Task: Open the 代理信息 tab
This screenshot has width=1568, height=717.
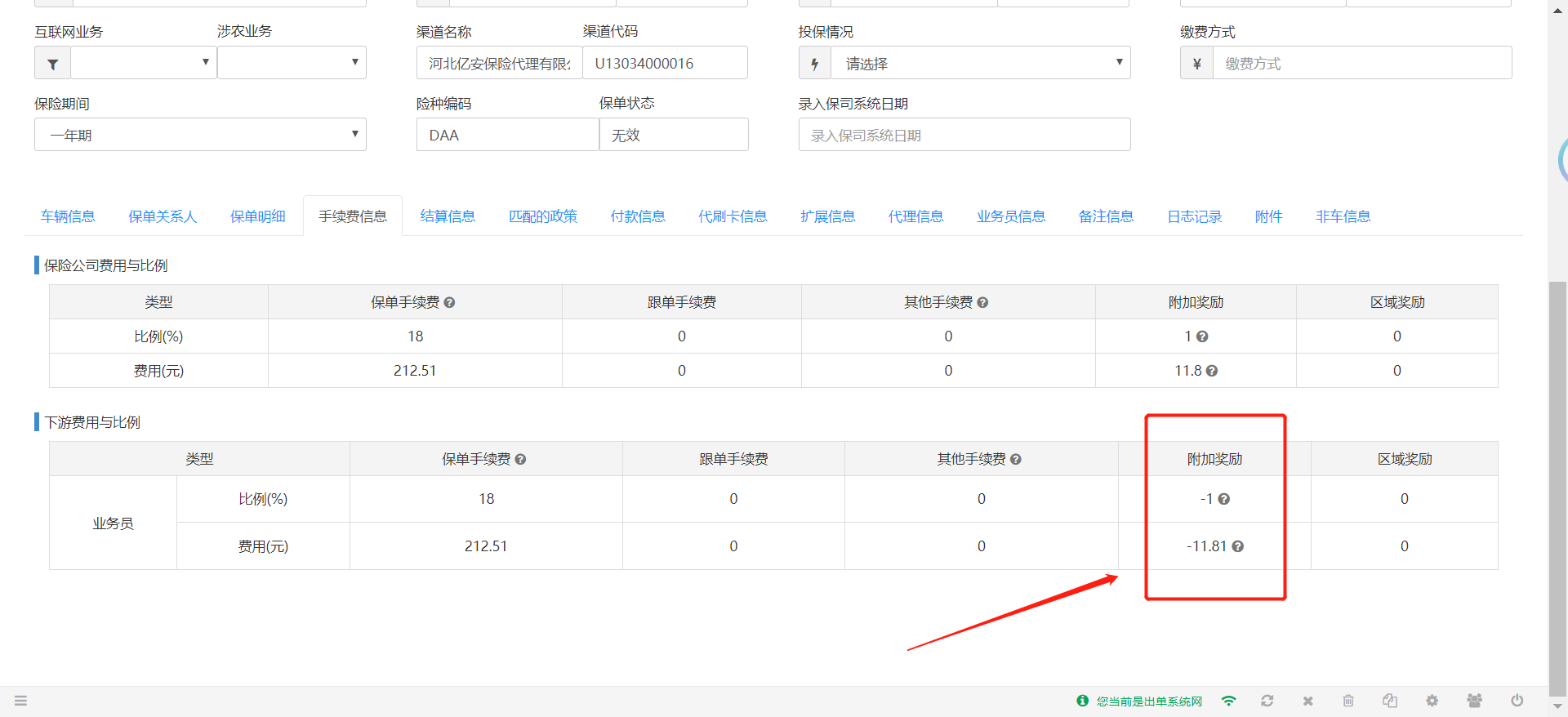Action: click(915, 216)
